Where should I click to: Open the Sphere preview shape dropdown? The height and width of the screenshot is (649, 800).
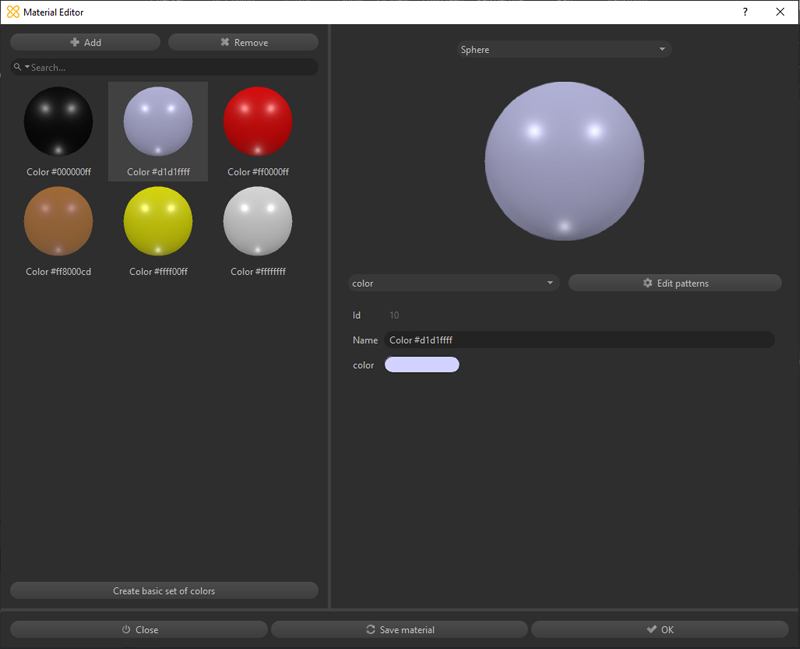click(x=564, y=49)
